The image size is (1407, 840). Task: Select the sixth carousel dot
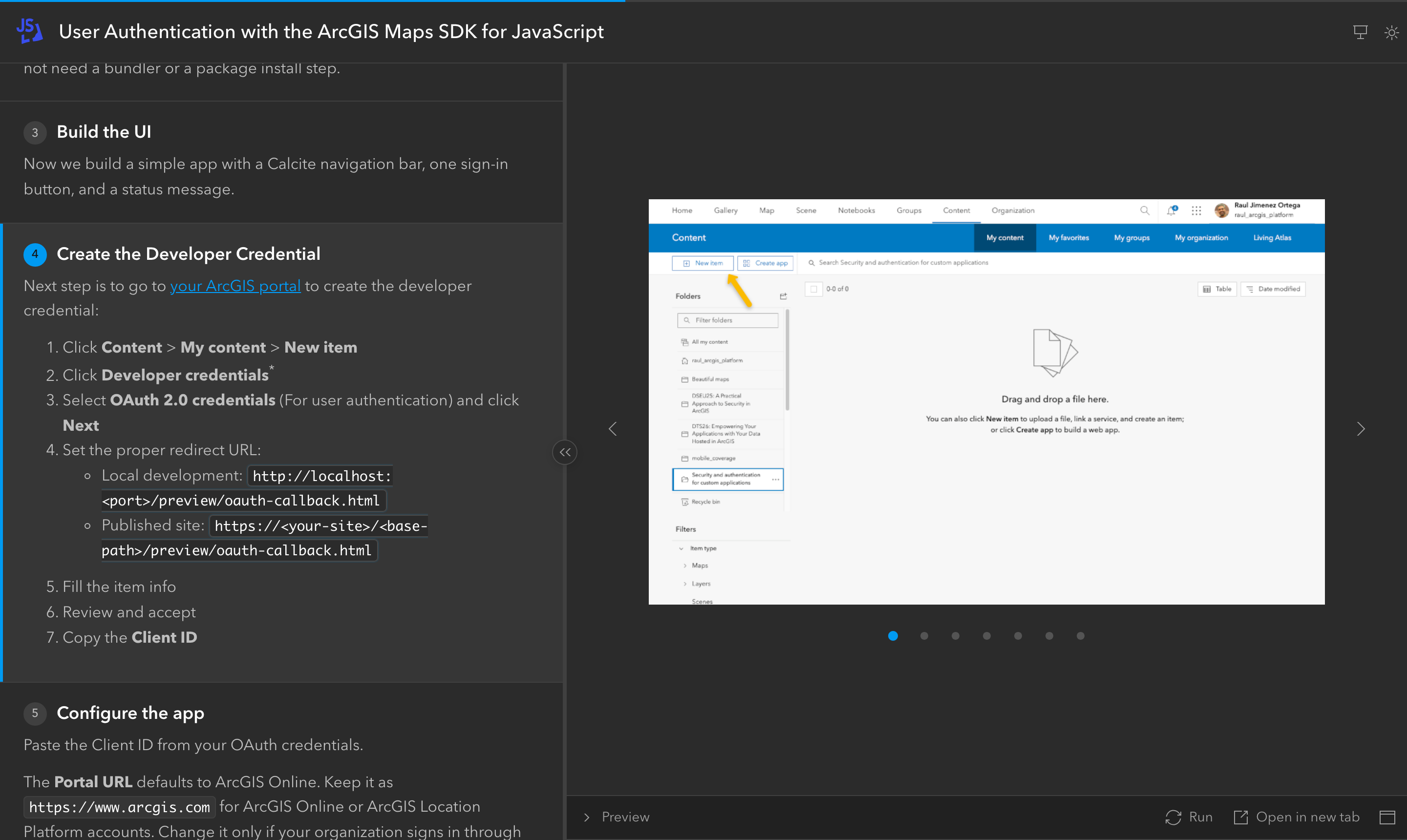click(x=1049, y=636)
